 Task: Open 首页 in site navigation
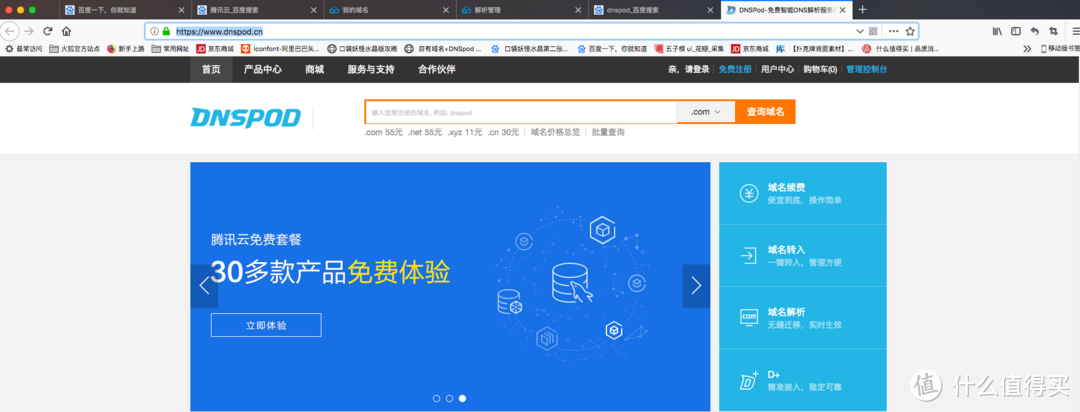(x=211, y=70)
